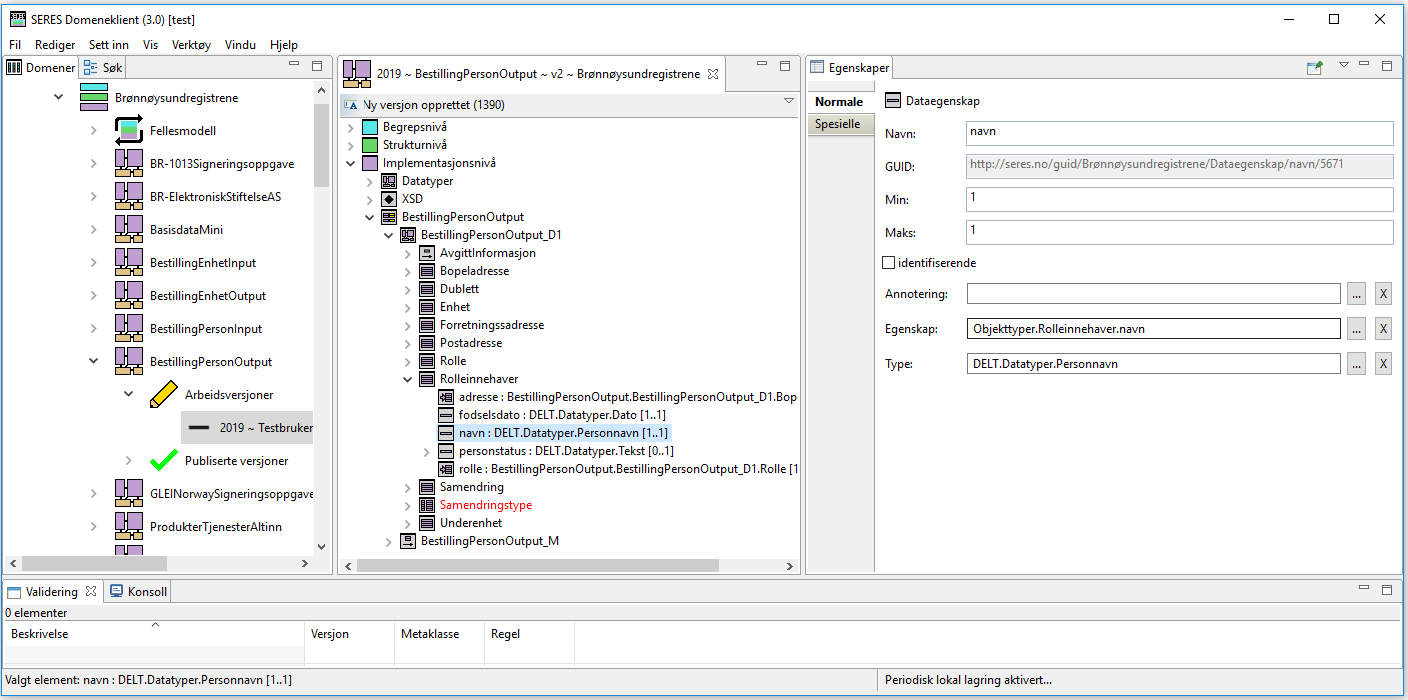Expand the Samendring node
Image resolution: width=1408 pixels, height=700 pixels.
click(x=408, y=487)
